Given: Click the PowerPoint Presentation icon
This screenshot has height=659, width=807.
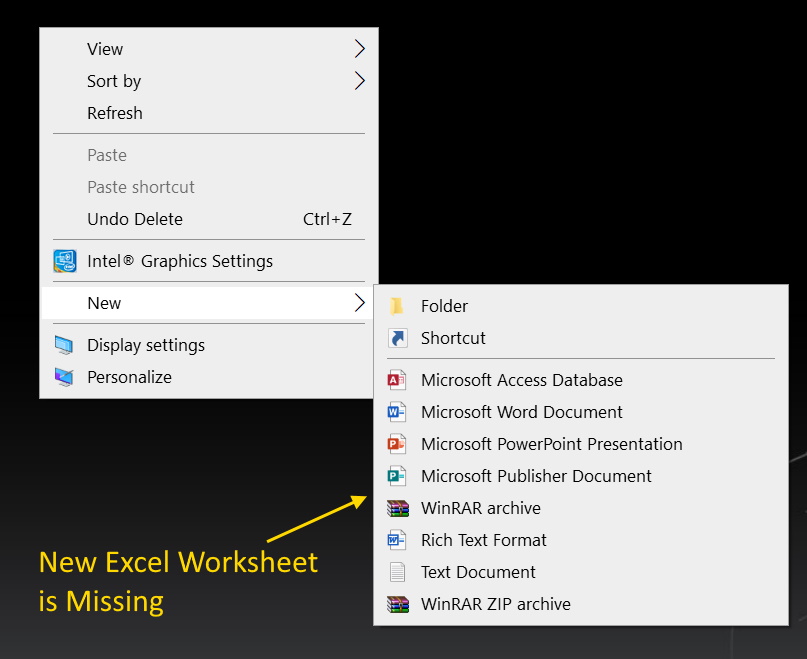Looking at the screenshot, I should 397,444.
